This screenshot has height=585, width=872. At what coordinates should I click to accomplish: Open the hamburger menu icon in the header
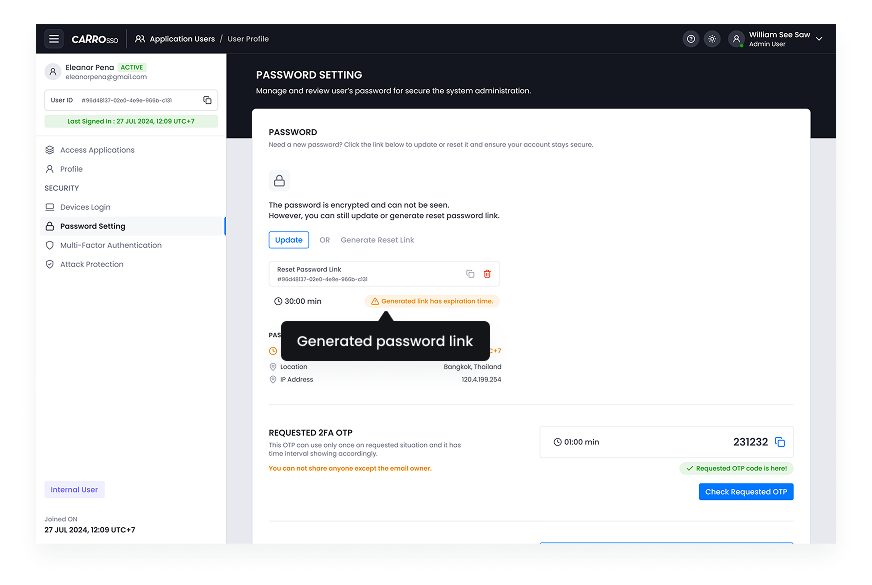(x=56, y=38)
